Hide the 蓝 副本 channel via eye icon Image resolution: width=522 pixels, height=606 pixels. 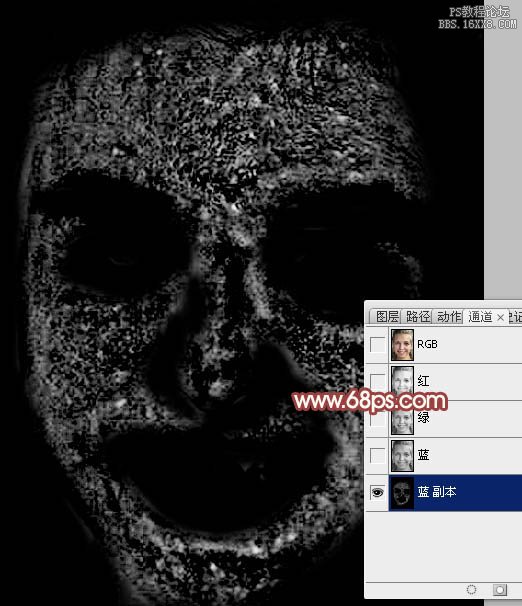377,492
